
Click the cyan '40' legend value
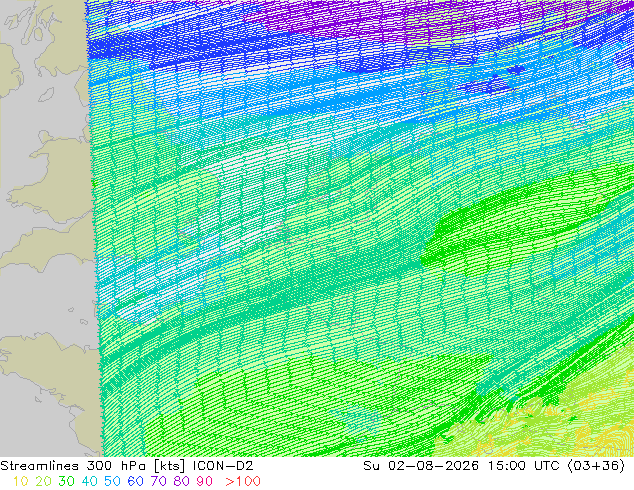coord(89,481)
